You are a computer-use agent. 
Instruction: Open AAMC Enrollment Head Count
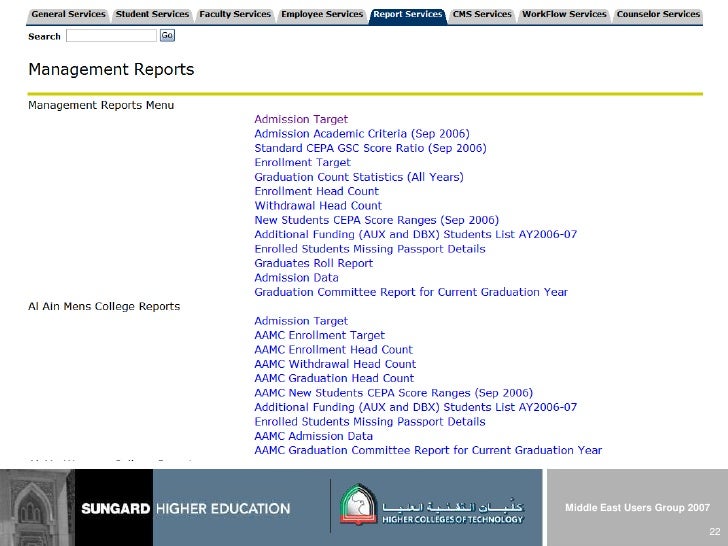(333, 350)
